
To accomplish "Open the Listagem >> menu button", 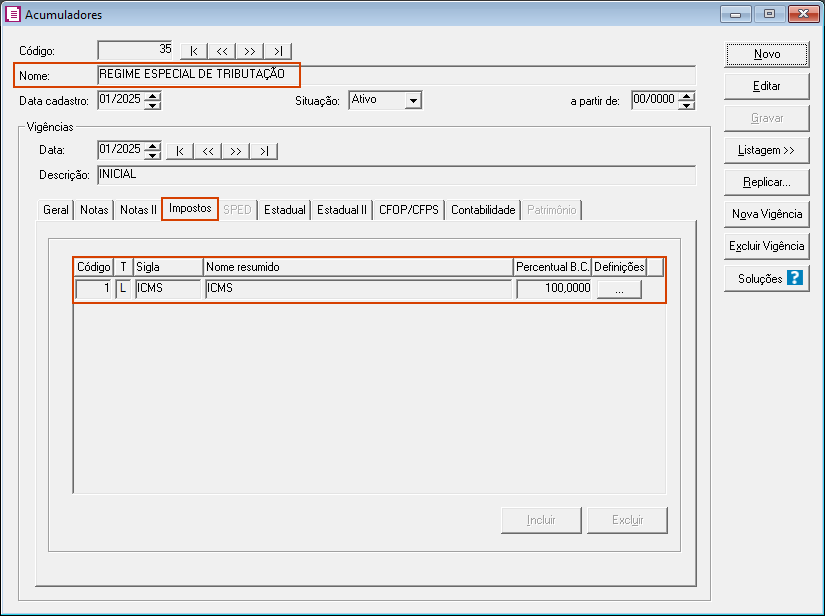I will pos(766,150).
